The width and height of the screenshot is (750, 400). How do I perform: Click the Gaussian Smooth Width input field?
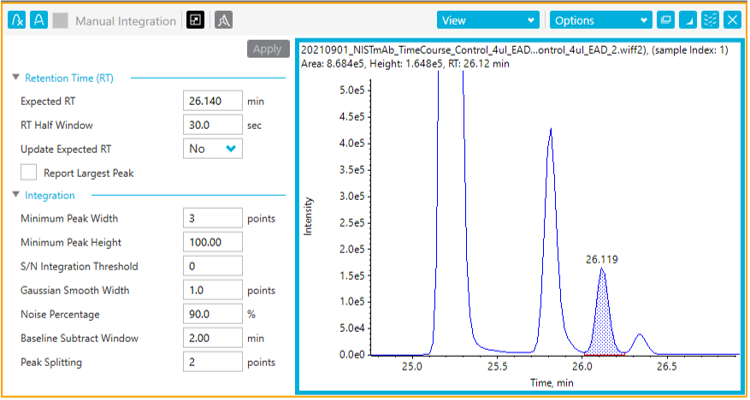coord(214,290)
